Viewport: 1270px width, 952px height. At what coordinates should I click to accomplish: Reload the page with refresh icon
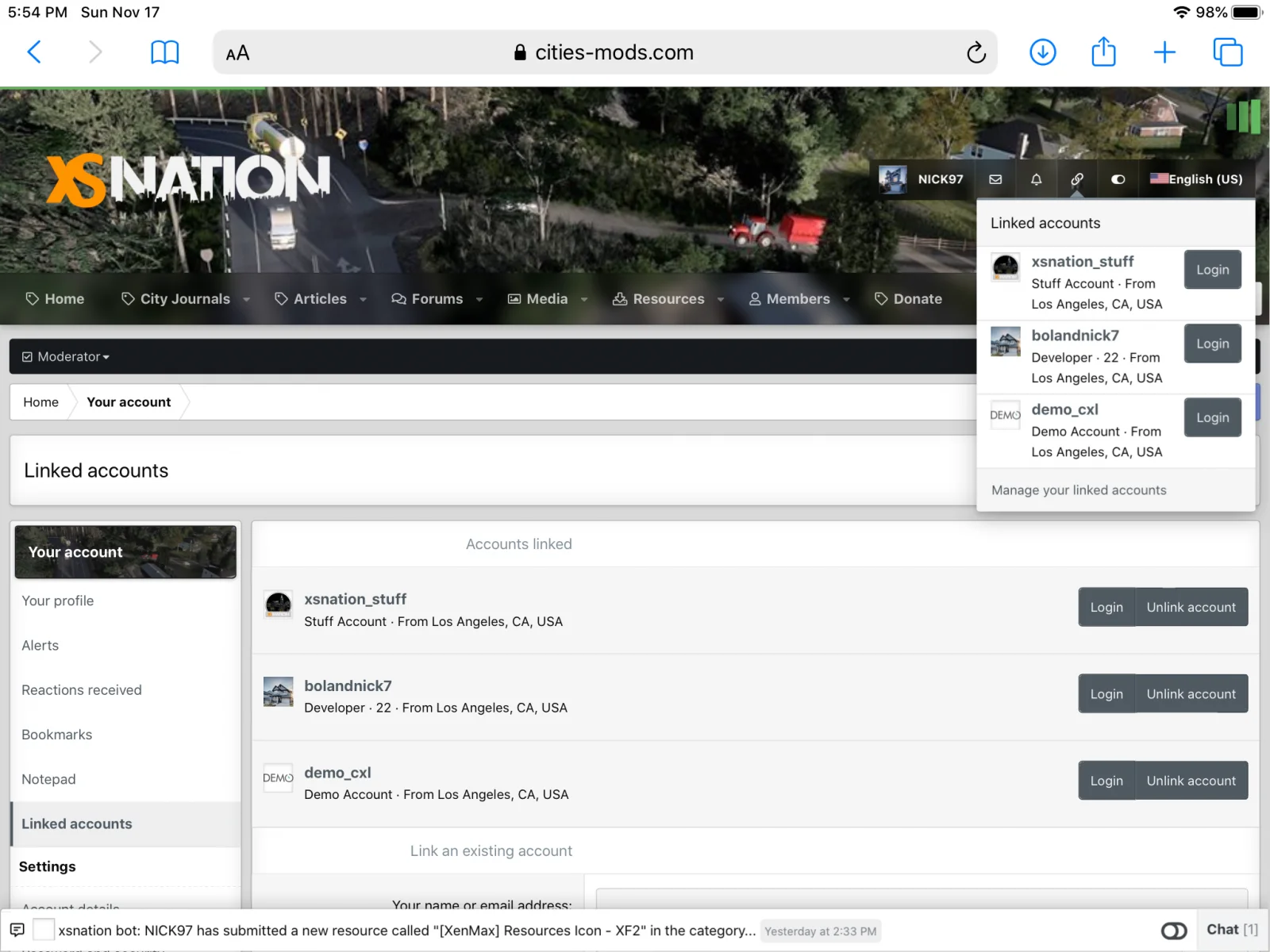click(x=976, y=52)
